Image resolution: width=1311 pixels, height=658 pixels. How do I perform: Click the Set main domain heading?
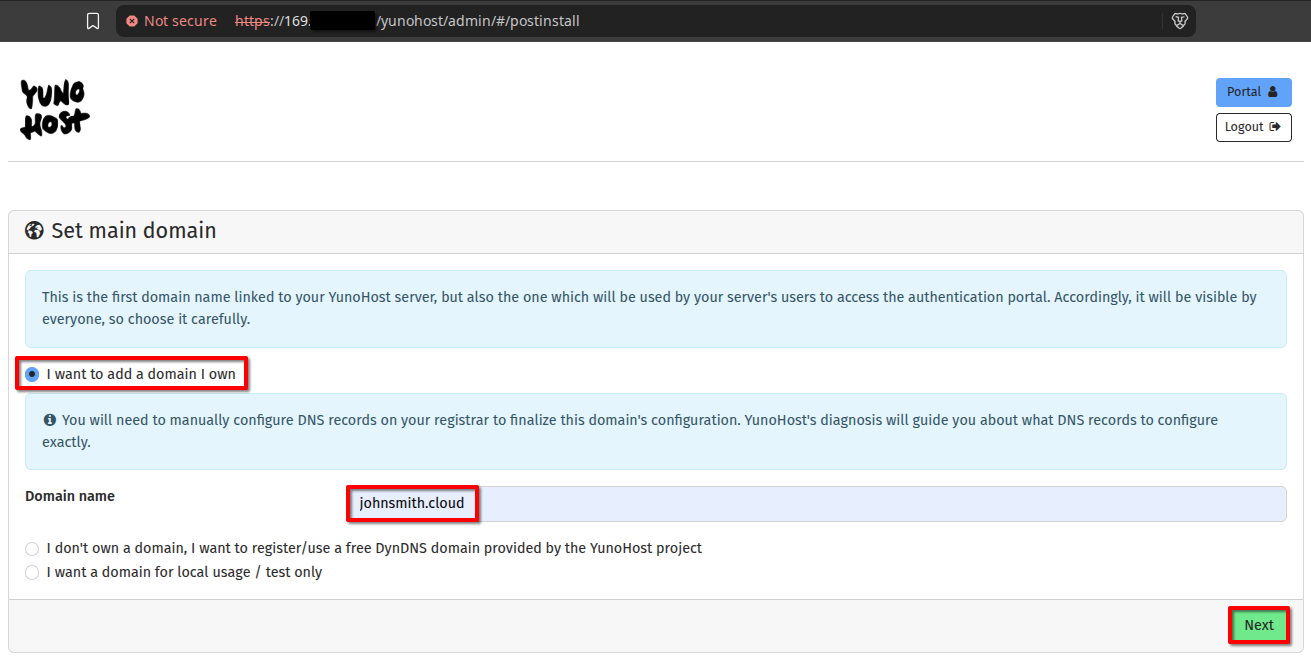pos(134,231)
